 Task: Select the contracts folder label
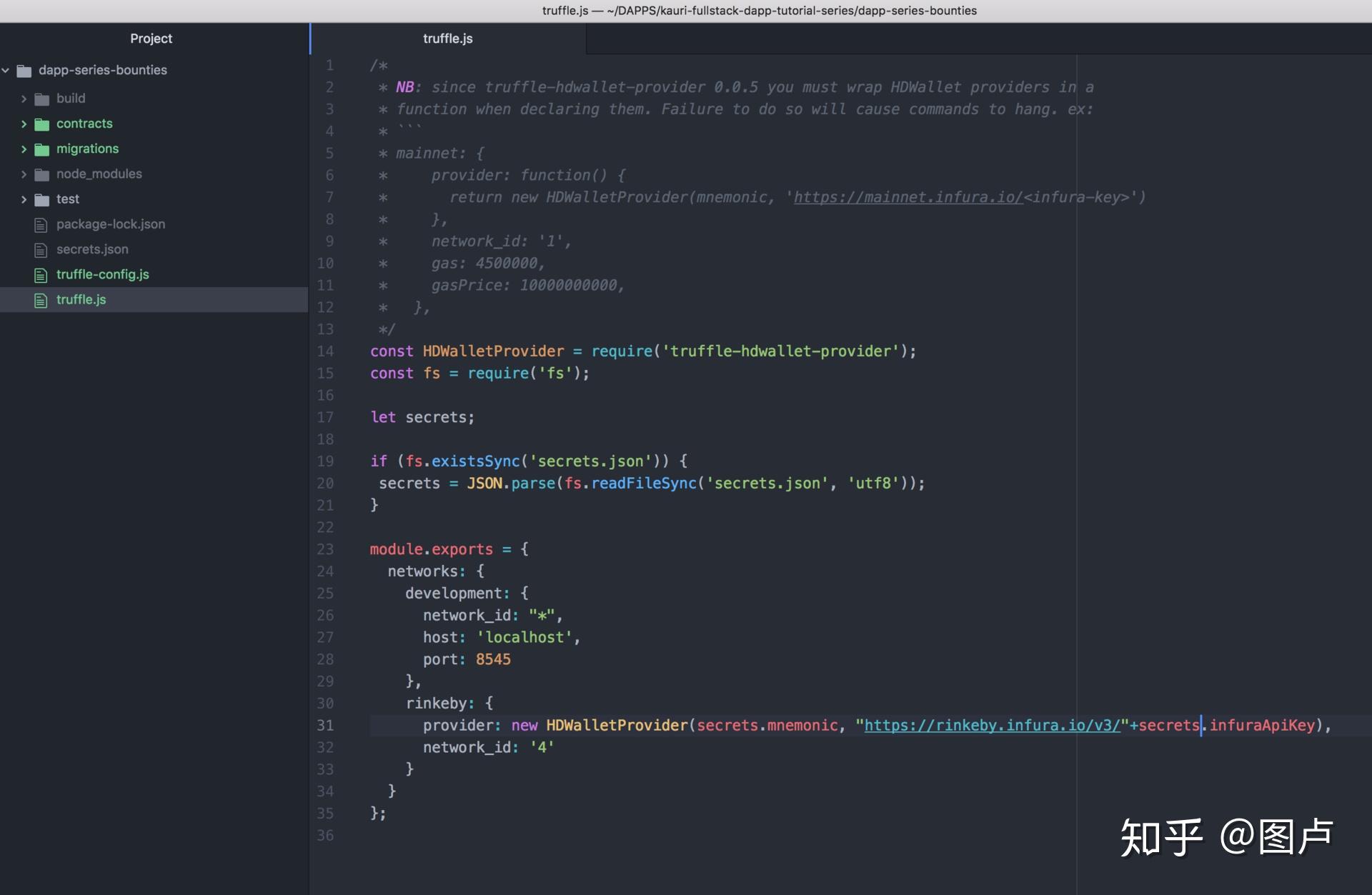(x=84, y=124)
